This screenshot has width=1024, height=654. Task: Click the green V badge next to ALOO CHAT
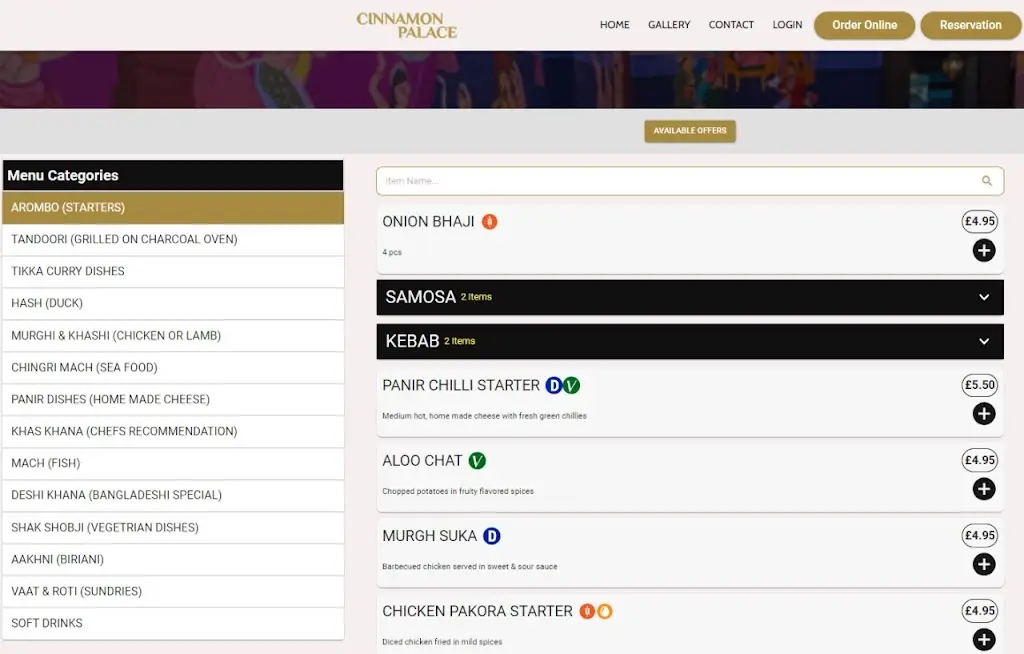pyautogui.click(x=477, y=461)
